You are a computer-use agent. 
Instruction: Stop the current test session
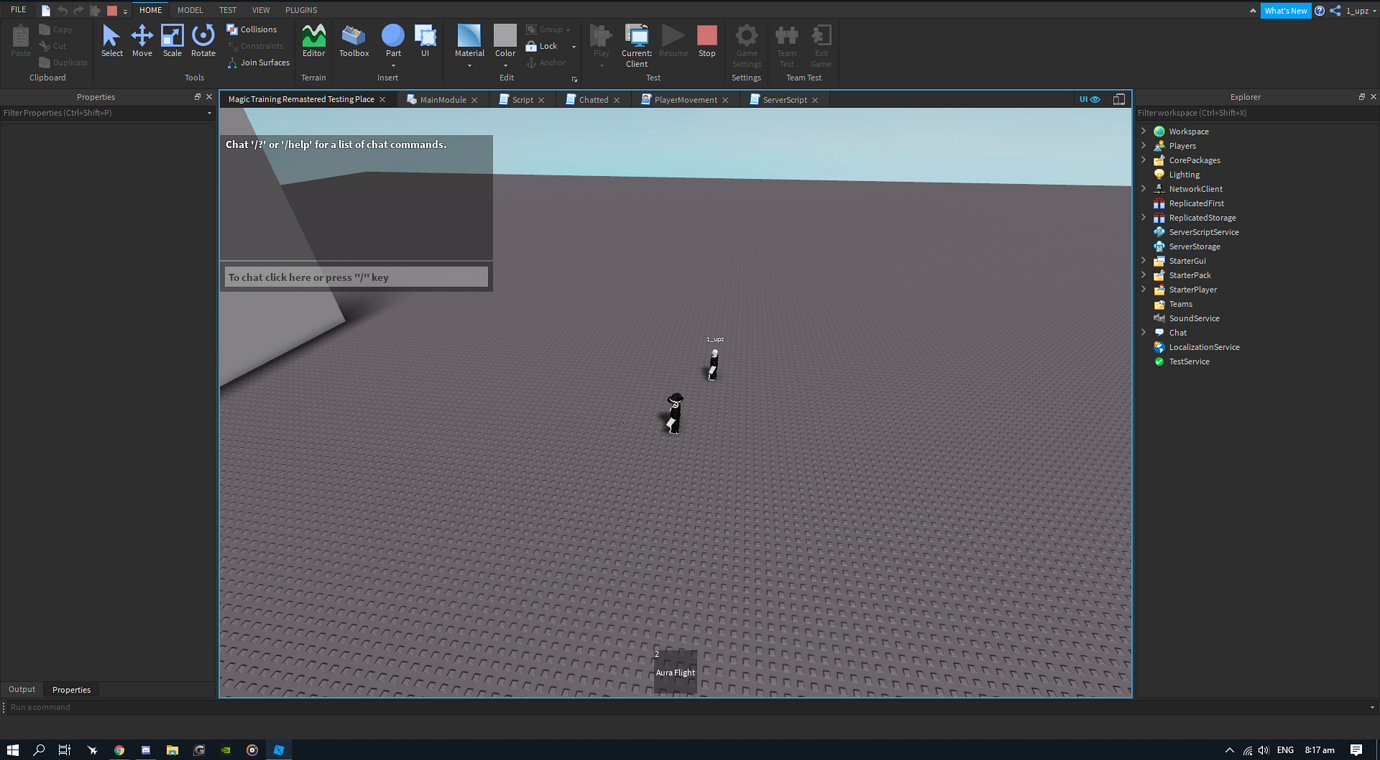click(707, 42)
